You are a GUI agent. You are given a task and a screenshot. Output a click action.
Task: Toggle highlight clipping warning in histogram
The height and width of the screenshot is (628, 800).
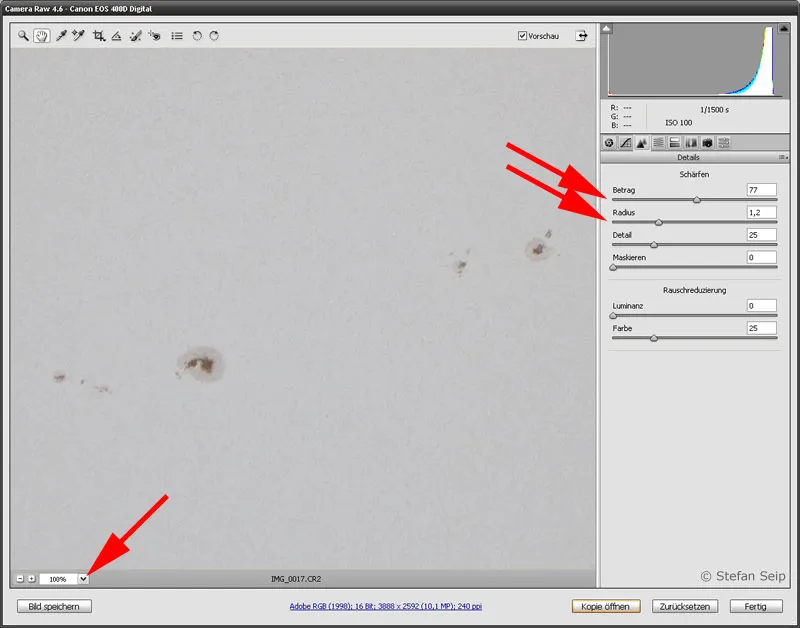click(783, 29)
